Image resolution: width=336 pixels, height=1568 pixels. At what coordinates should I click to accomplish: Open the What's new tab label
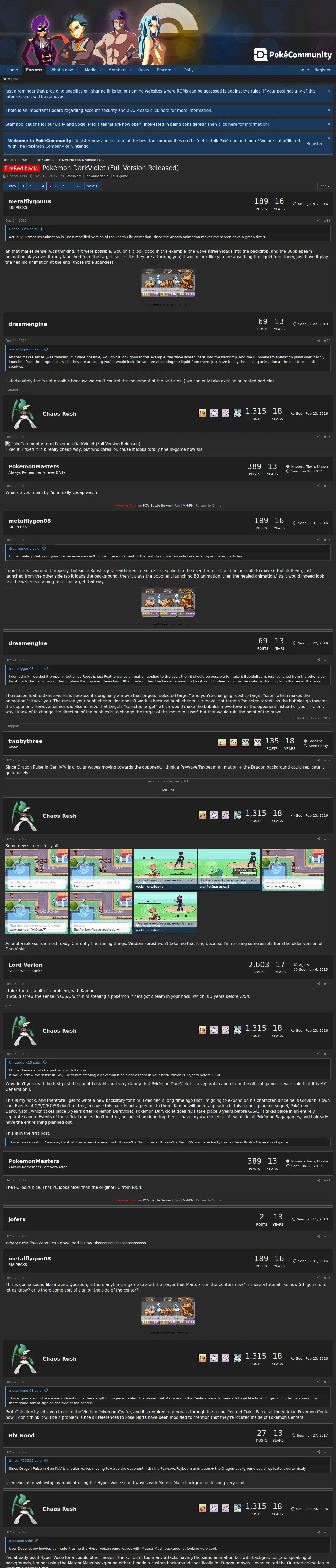(x=61, y=70)
